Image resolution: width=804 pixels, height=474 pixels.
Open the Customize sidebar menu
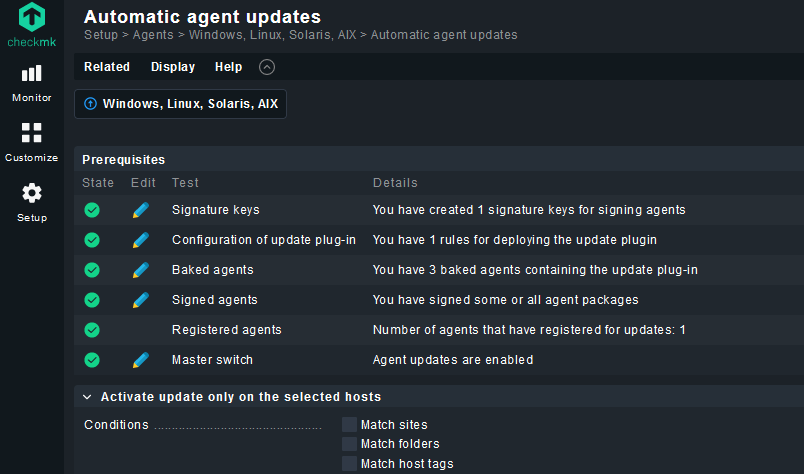point(32,142)
